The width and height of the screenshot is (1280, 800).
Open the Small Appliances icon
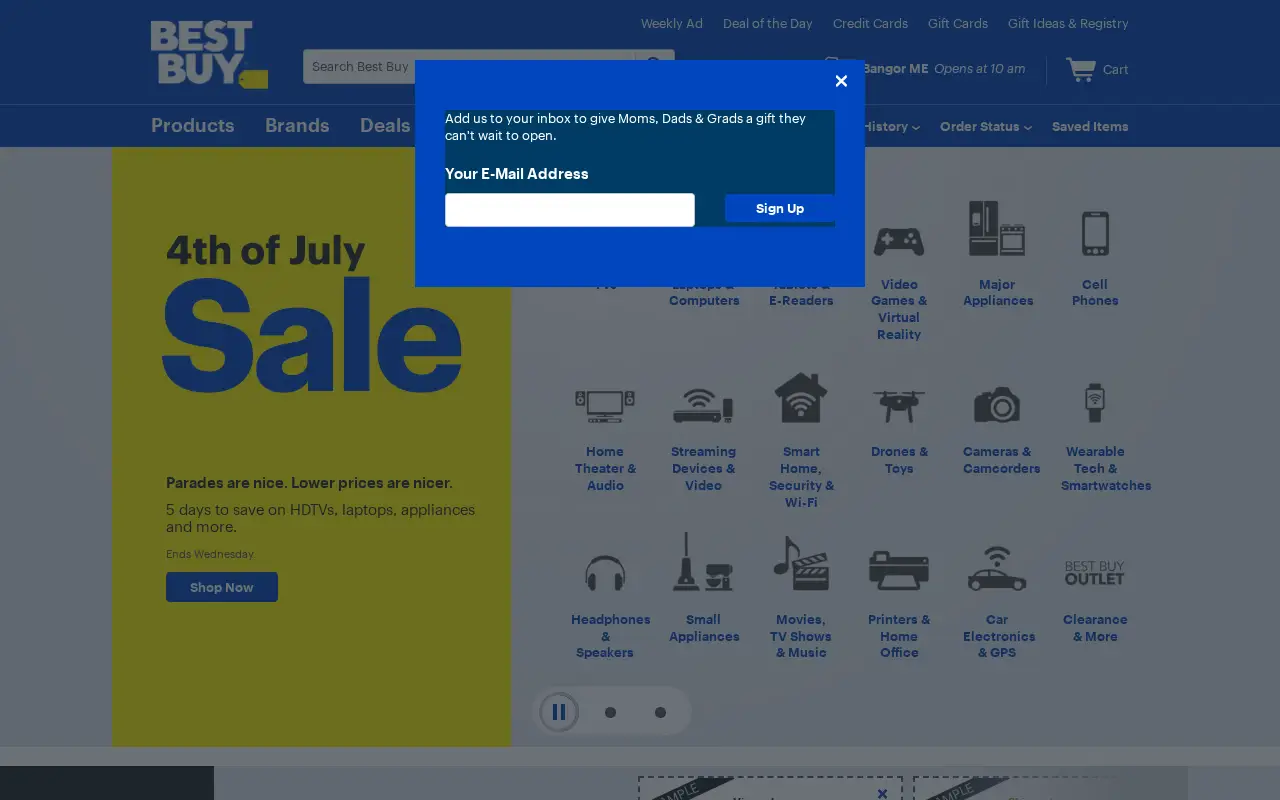pyautogui.click(x=703, y=562)
